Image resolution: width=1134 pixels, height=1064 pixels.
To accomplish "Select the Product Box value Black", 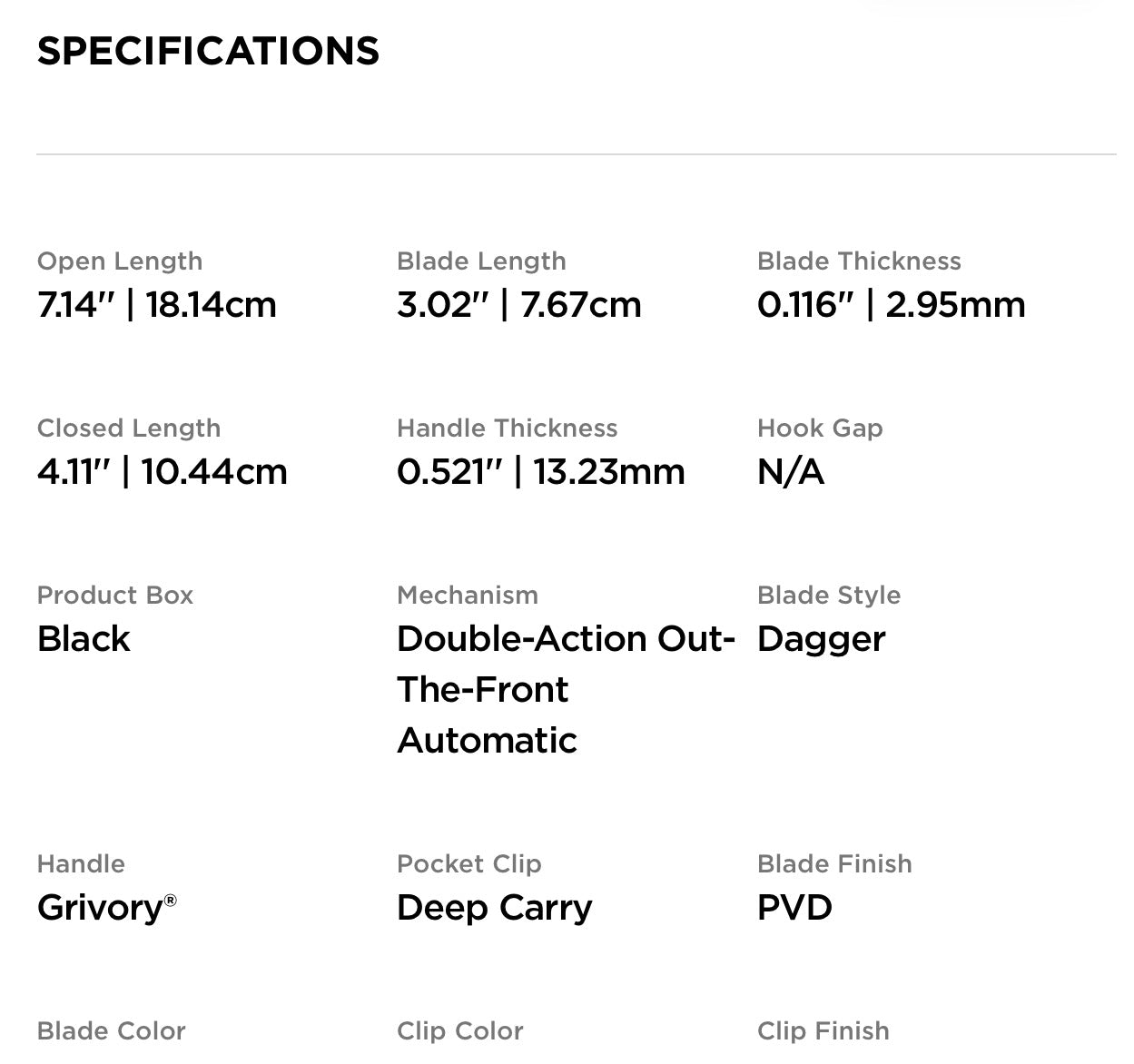I will 84,639.
